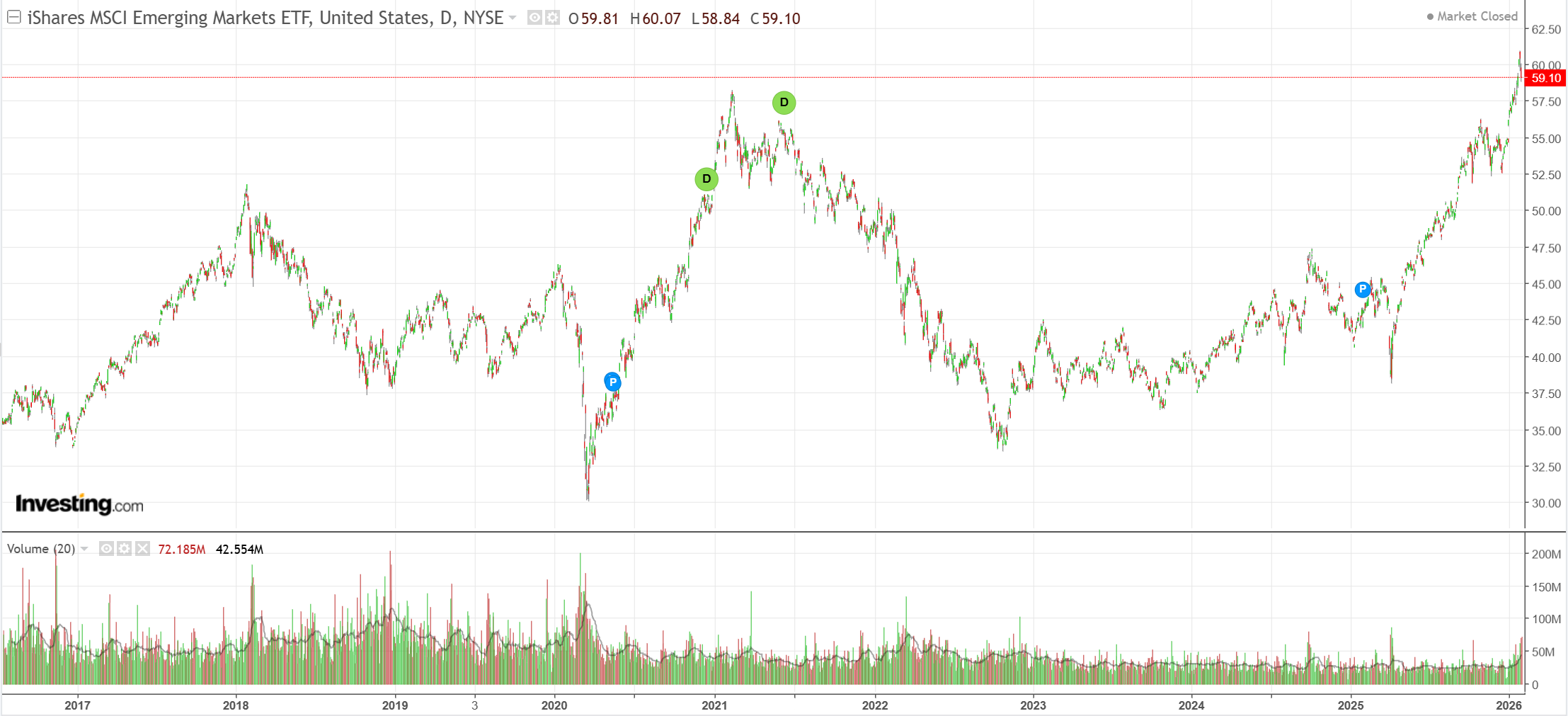Click the close value 59.10 in the header
Screen dimensions: 1568x716
pyautogui.click(x=781, y=18)
